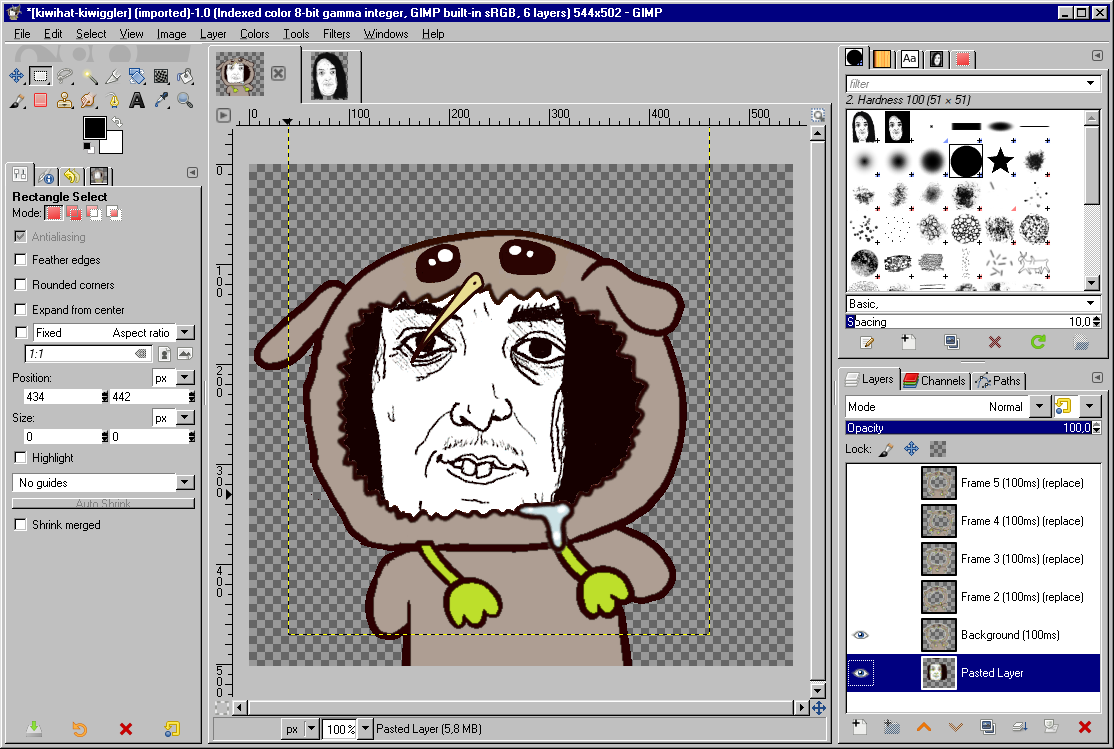Open the Layer menu

[x=212, y=33]
